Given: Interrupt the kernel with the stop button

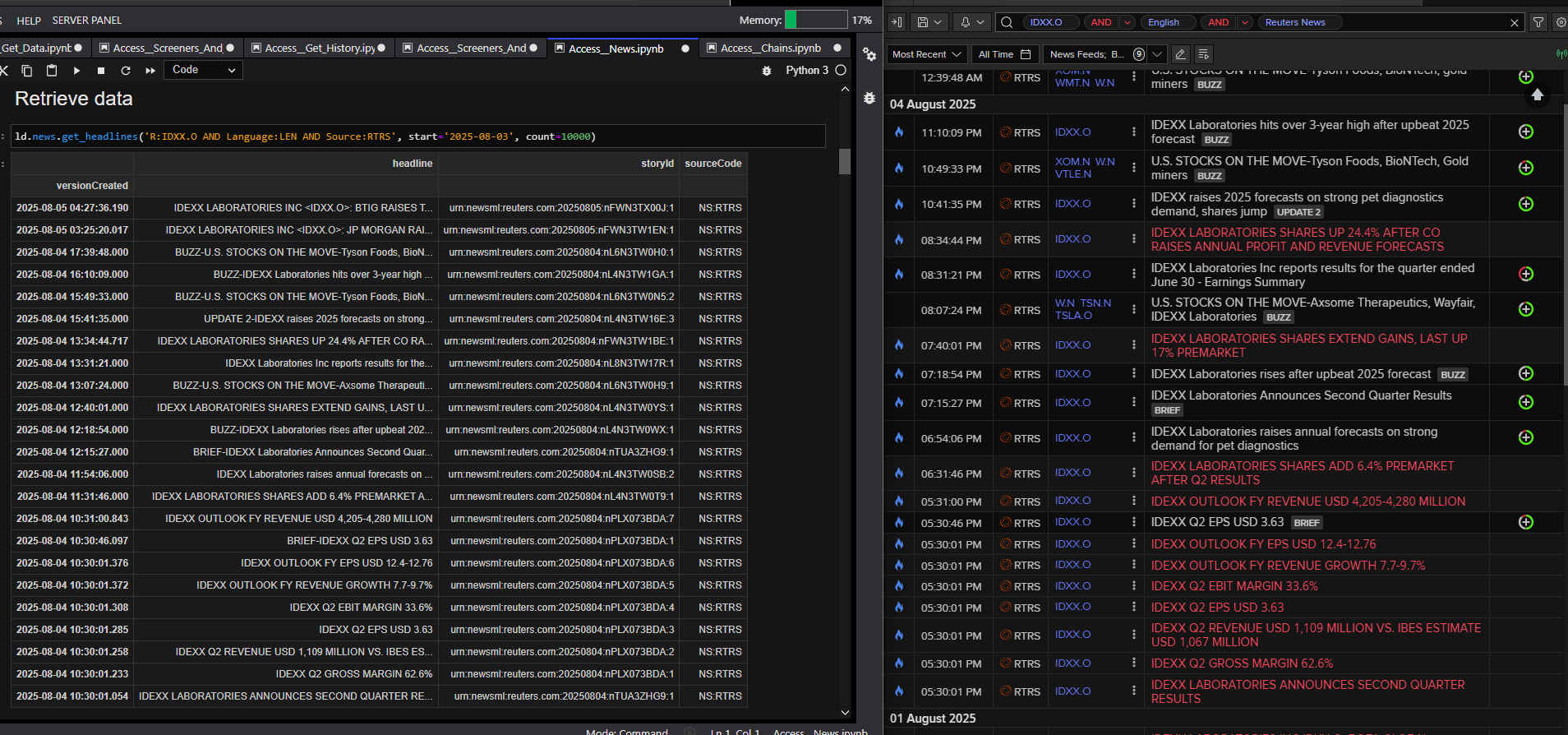Looking at the screenshot, I should (x=101, y=71).
